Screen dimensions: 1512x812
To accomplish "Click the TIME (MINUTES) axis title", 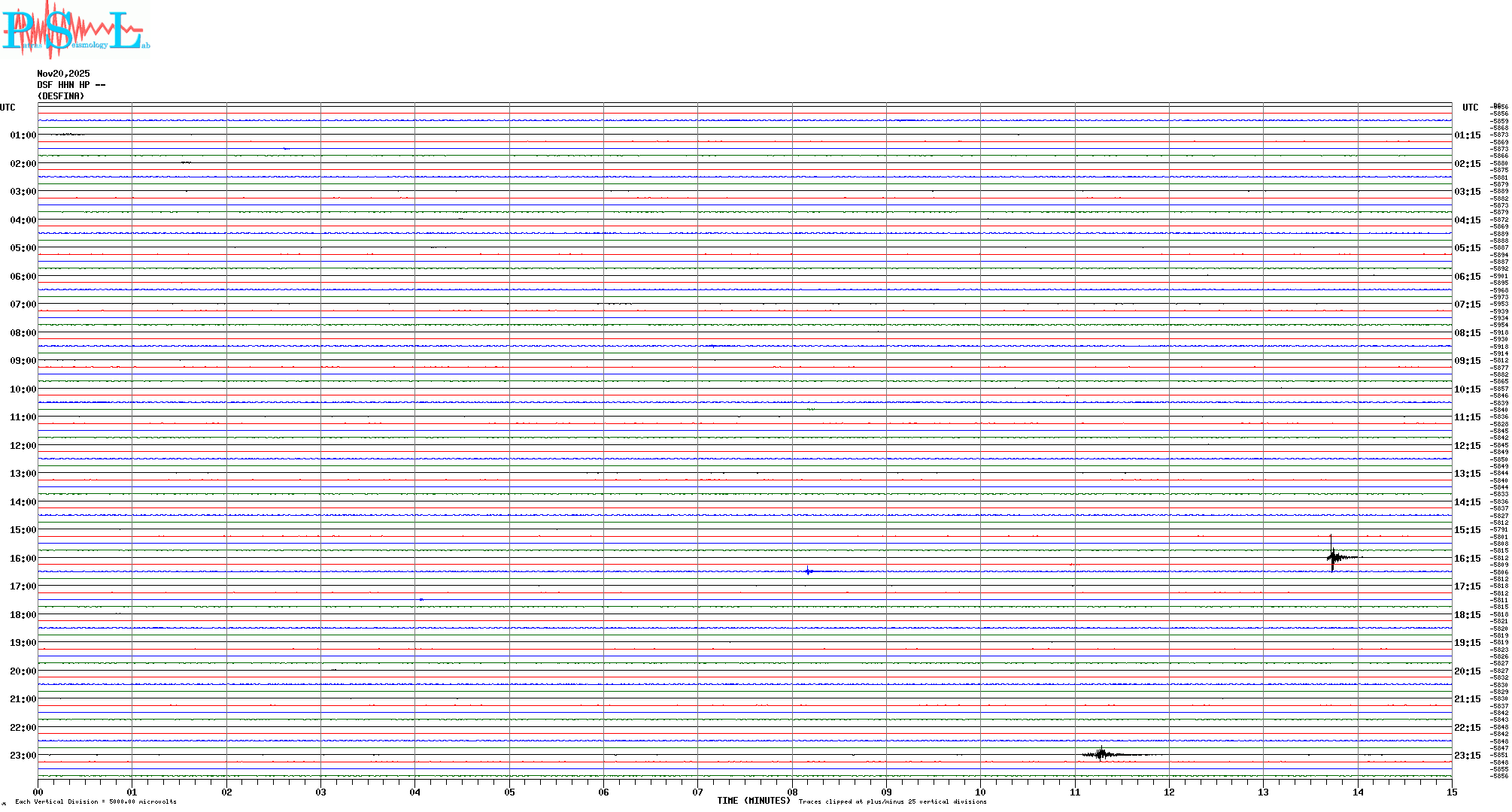I will (753, 801).
